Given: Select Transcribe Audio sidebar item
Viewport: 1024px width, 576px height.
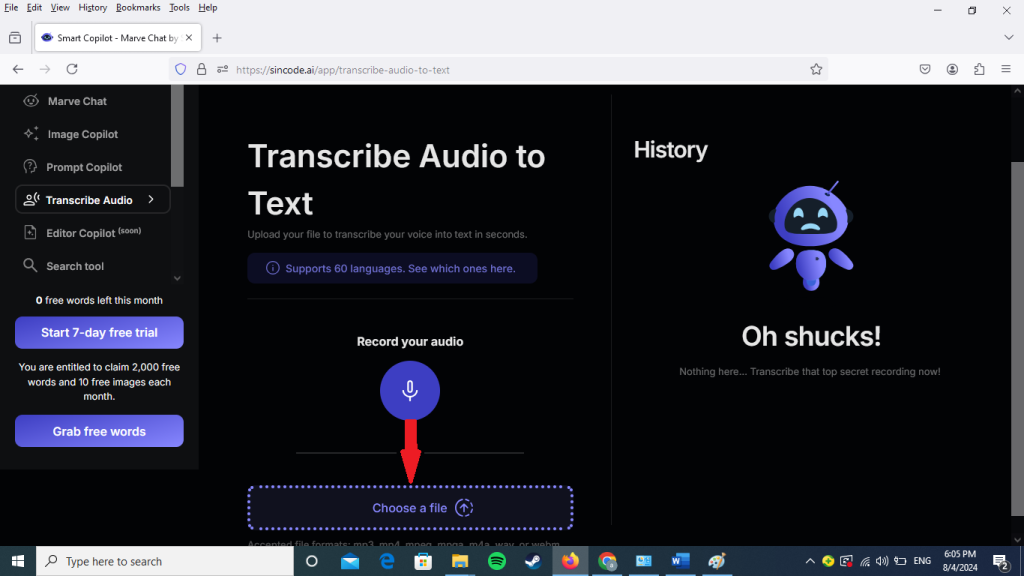Looking at the screenshot, I should 92,200.
